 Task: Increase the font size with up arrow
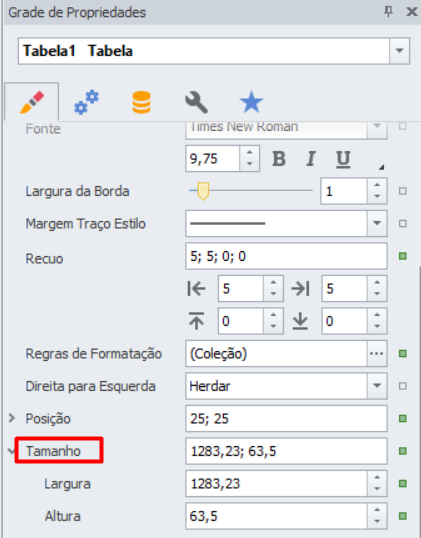pos(249,152)
